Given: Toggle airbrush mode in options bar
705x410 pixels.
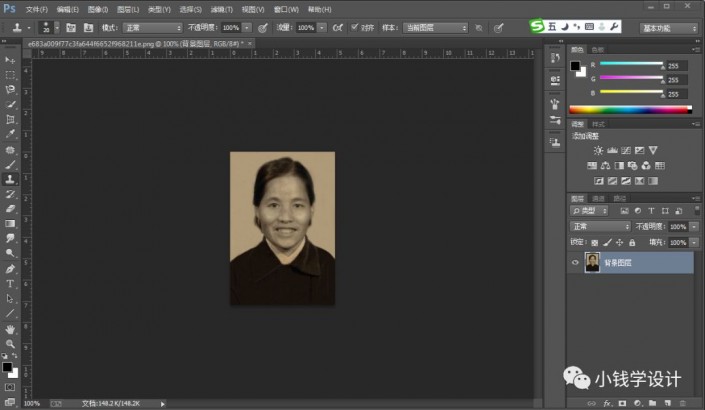Looking at the screenshot, I should click(x=338, y=28).
